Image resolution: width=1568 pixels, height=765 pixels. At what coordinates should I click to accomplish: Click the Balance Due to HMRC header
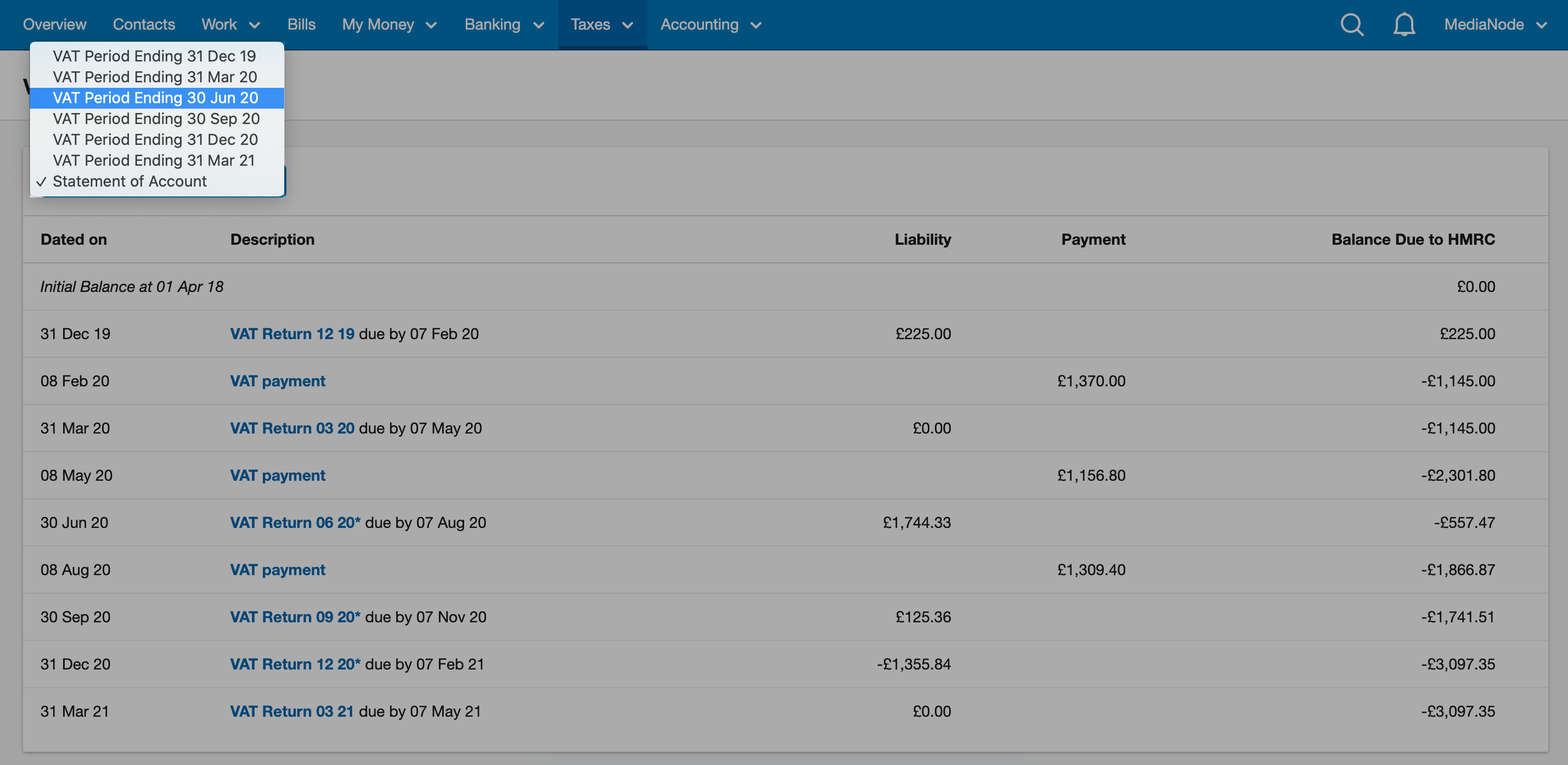point(1413,239)
